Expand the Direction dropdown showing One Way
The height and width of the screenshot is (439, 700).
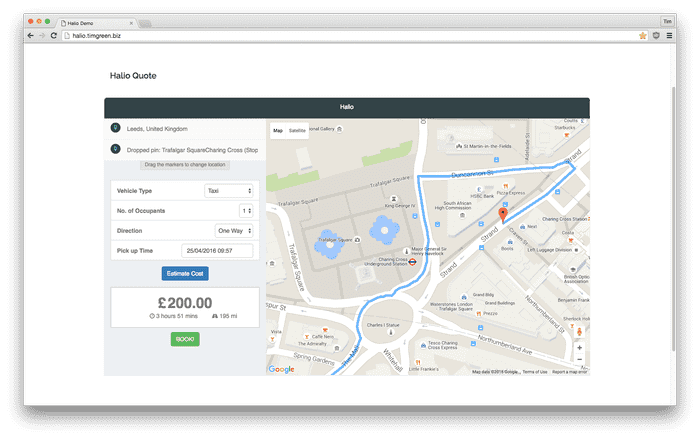[x=234, y=230]
